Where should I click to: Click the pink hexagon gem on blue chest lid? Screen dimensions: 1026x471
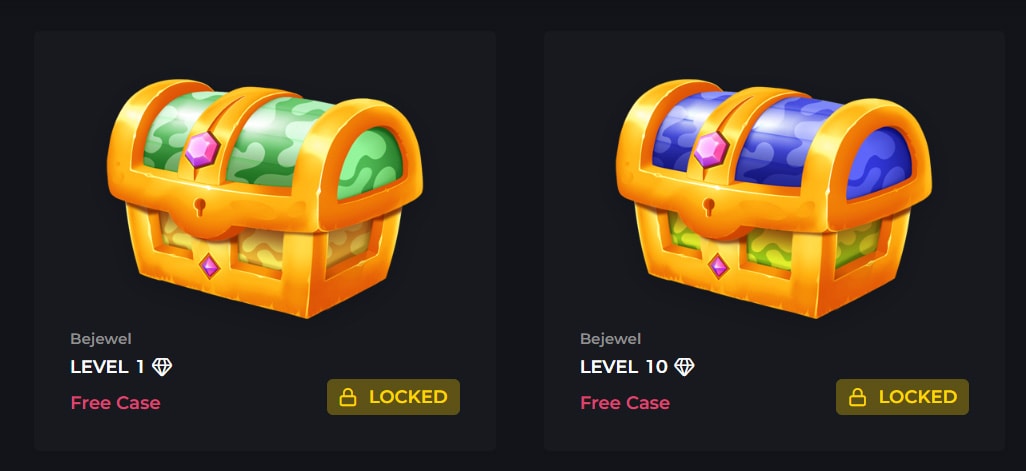[x=711, y=149]
